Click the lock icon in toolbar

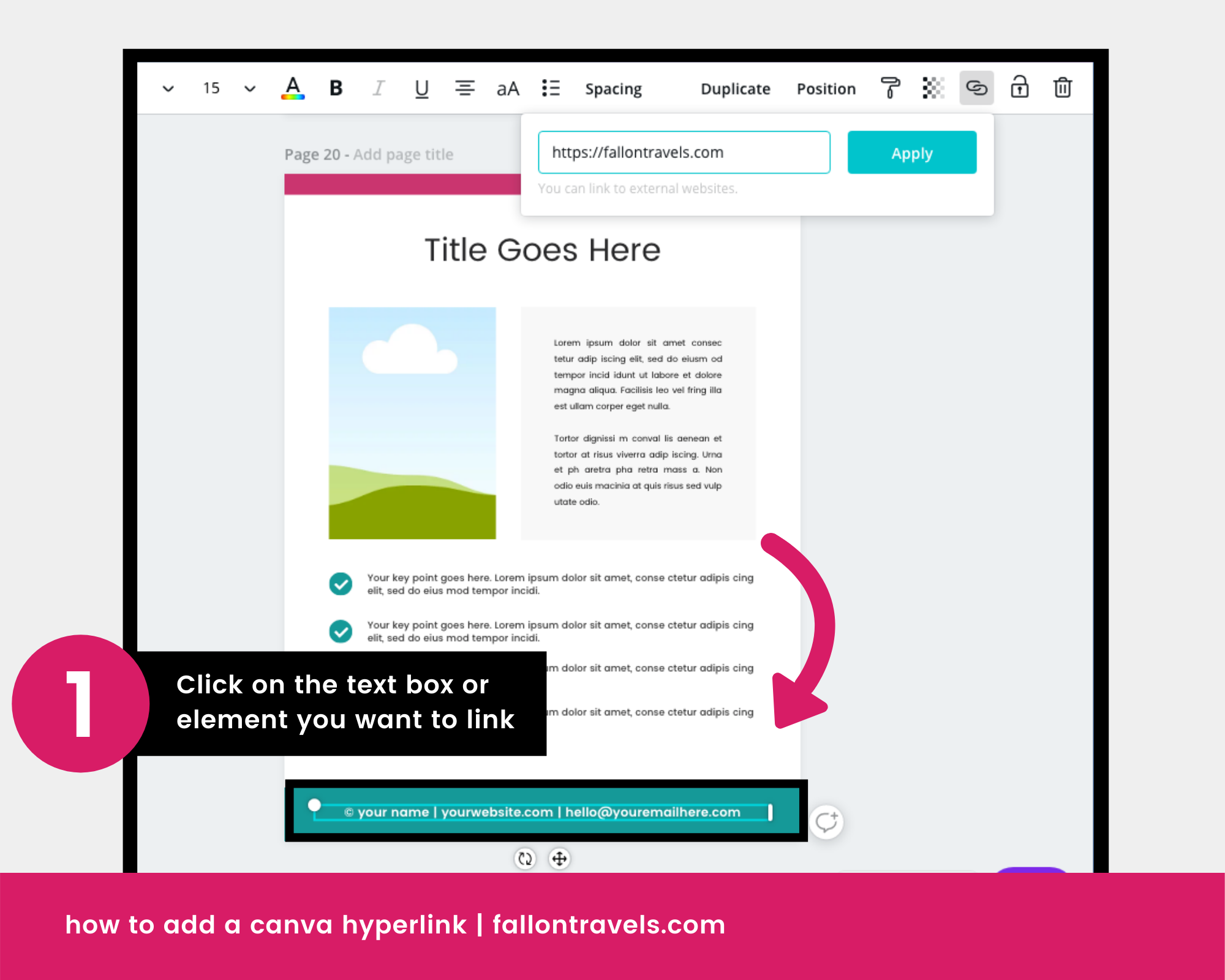1020,90
